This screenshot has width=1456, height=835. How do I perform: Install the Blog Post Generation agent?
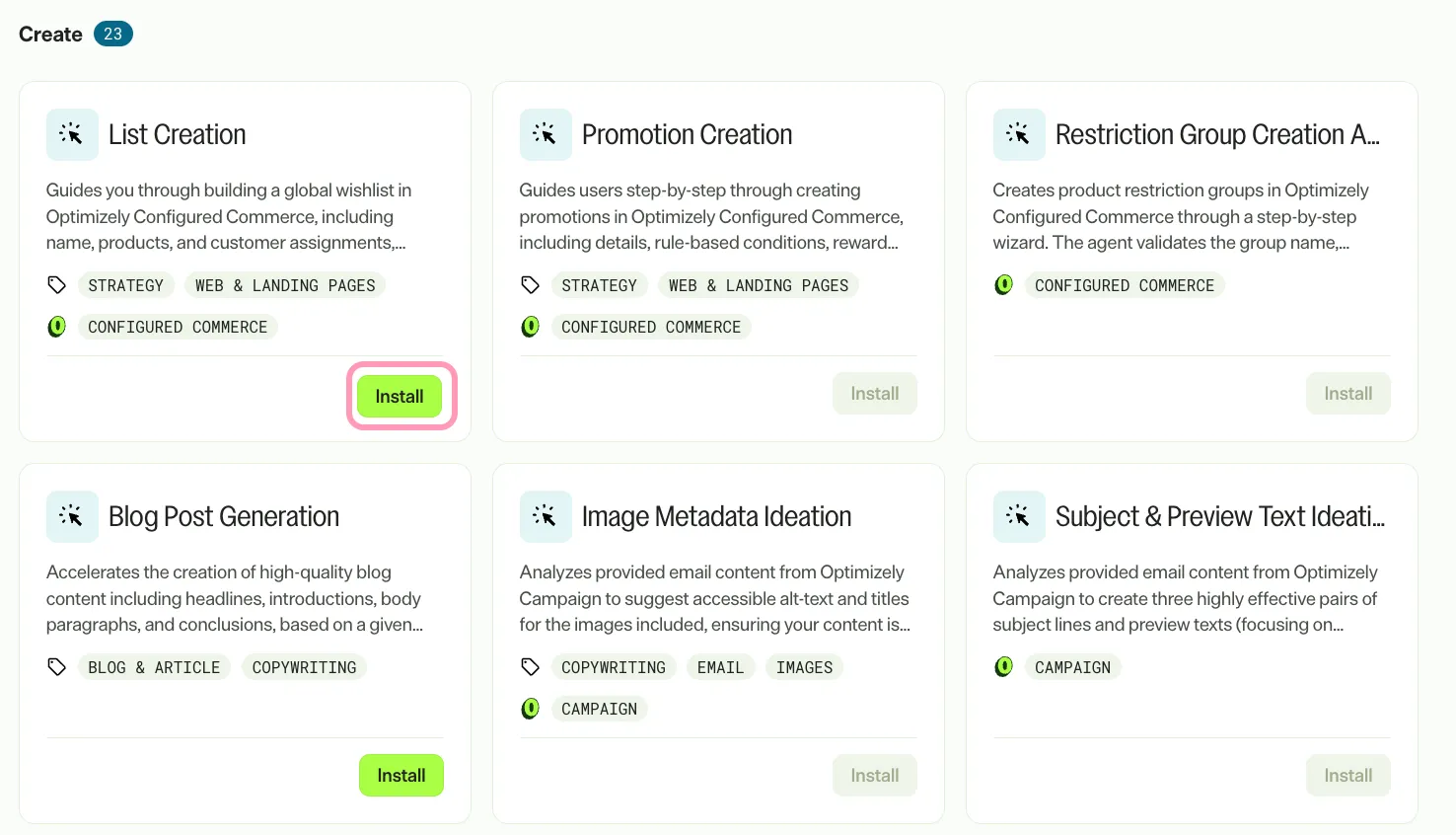(x=401, y=776)
